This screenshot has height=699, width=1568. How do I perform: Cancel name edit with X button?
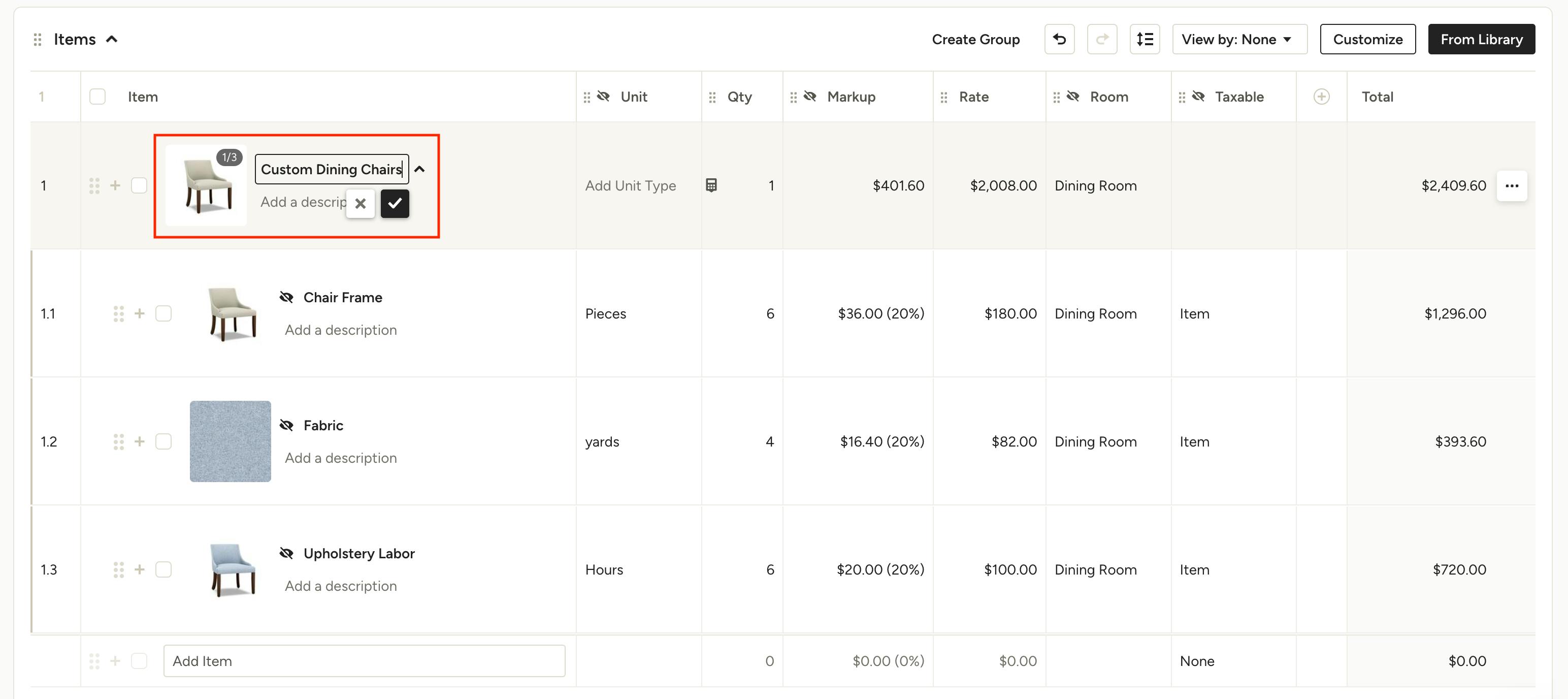(361, 203)
